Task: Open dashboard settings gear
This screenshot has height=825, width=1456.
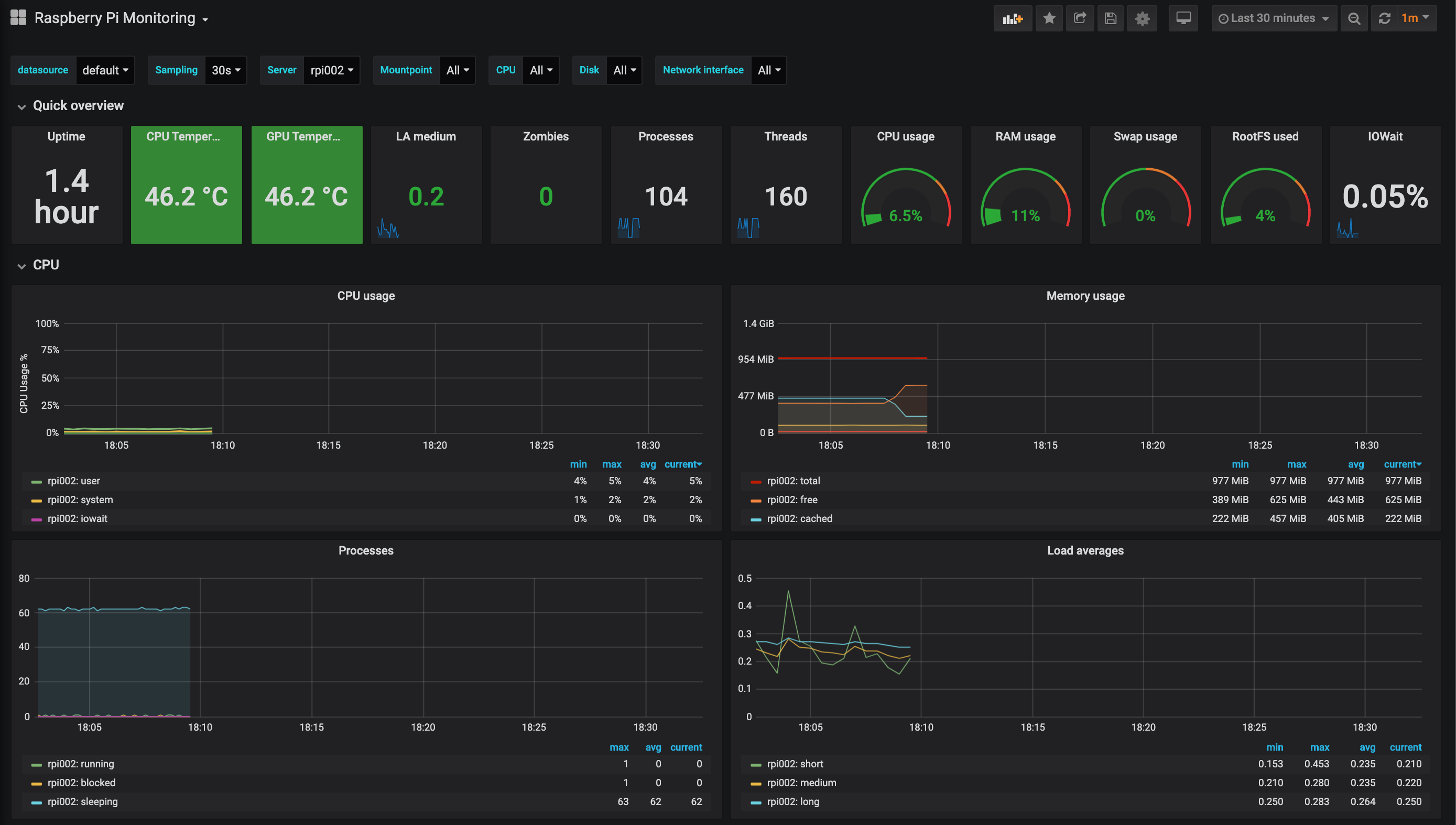Action: 1142,19
